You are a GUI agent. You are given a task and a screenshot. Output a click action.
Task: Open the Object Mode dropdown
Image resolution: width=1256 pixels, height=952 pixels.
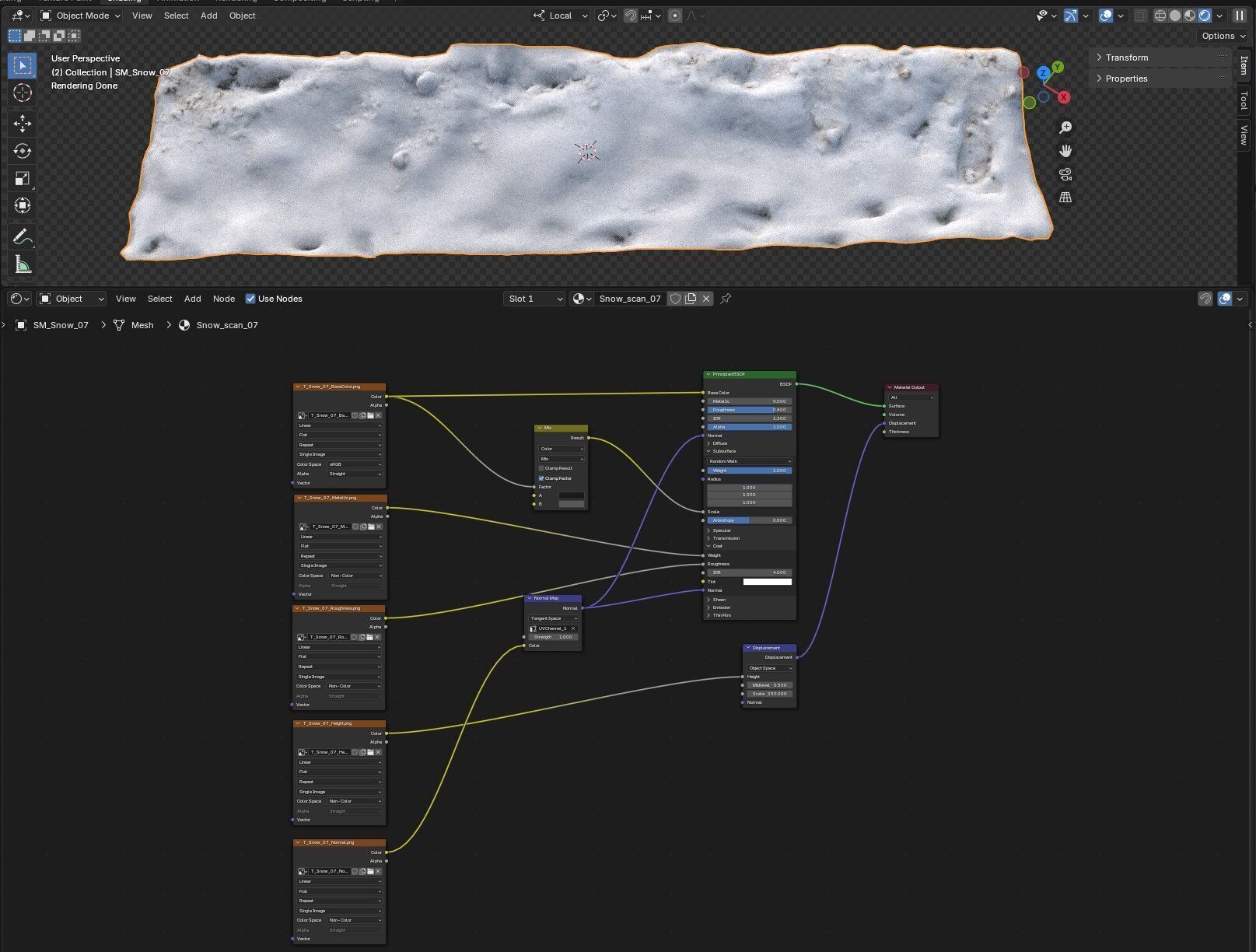point(80,16)
